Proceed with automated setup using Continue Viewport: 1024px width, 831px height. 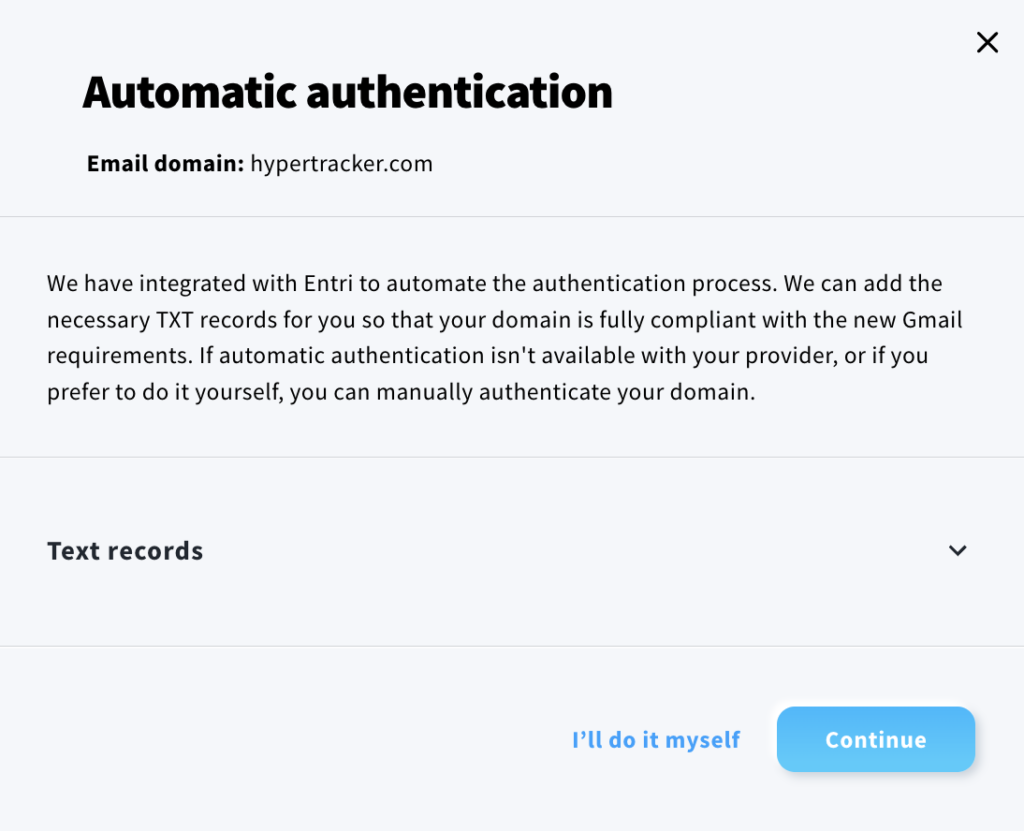tap(875, 739)
